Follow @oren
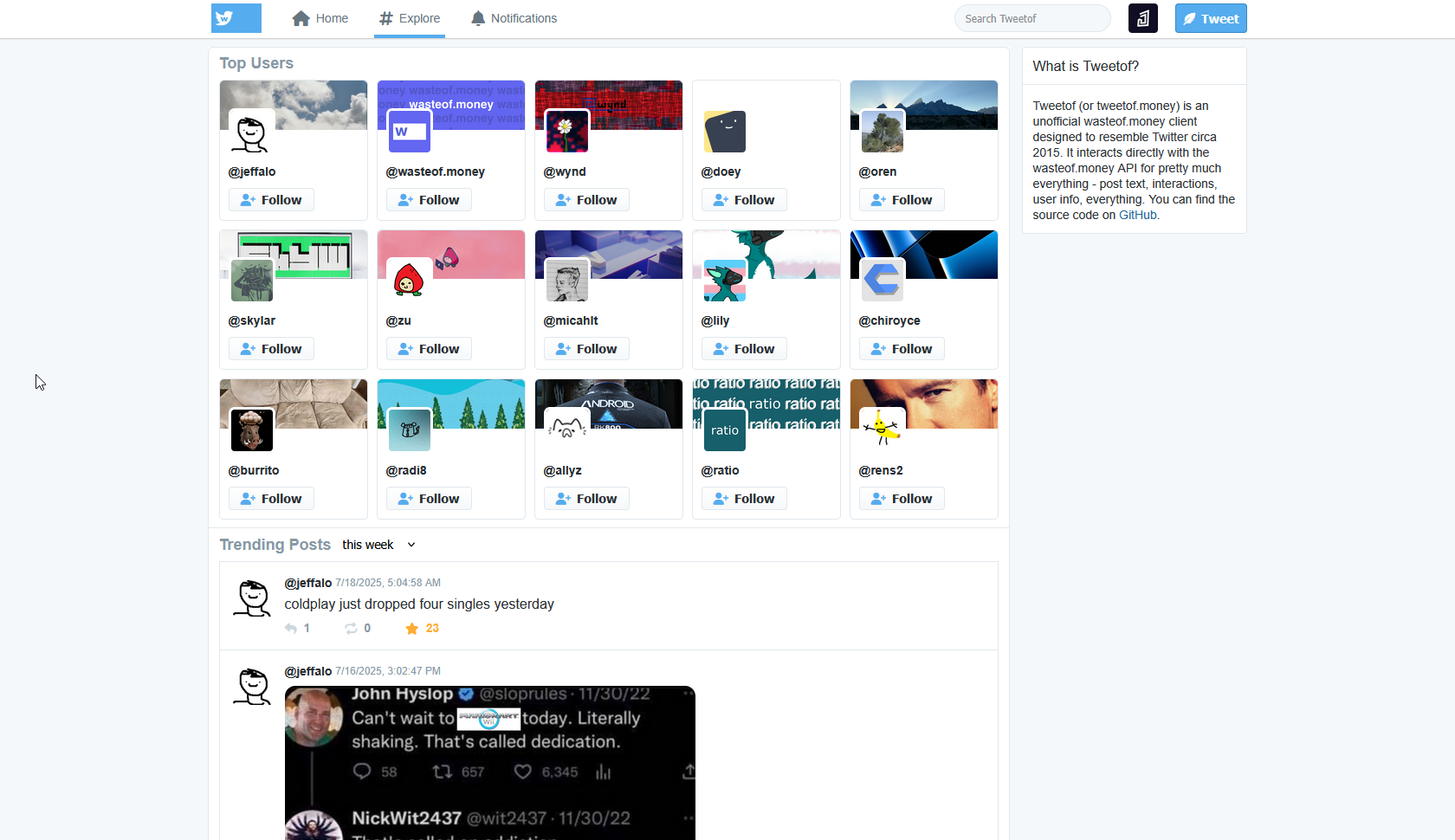Image resolution: width=1455 pixels, height=840 pixels. (x=902, y=200)
